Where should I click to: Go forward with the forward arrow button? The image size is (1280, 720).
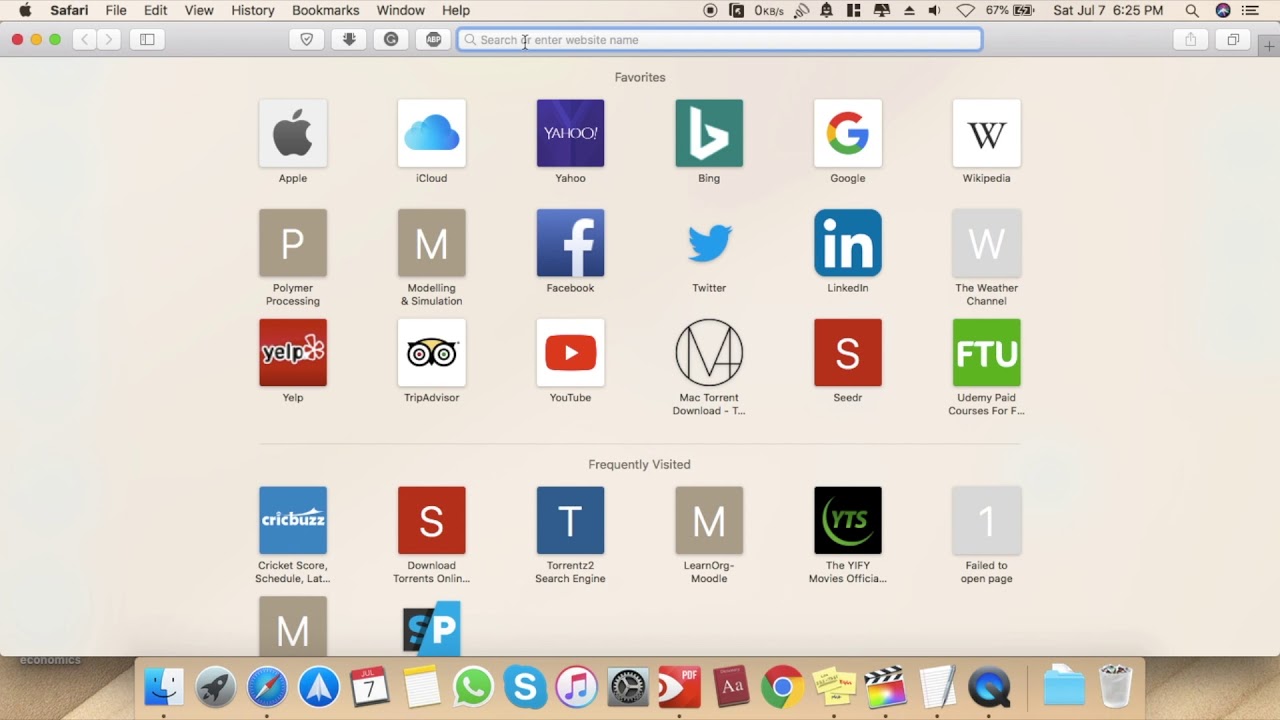(x=109, y=40)
